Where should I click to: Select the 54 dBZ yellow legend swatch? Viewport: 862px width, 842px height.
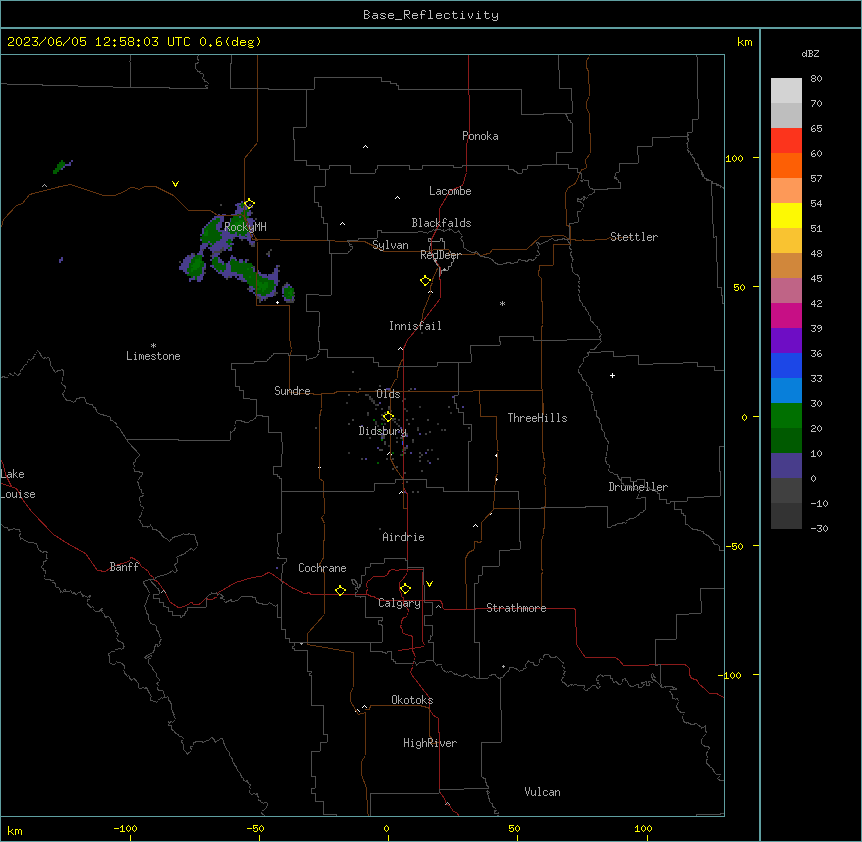(x=786, y=215)
